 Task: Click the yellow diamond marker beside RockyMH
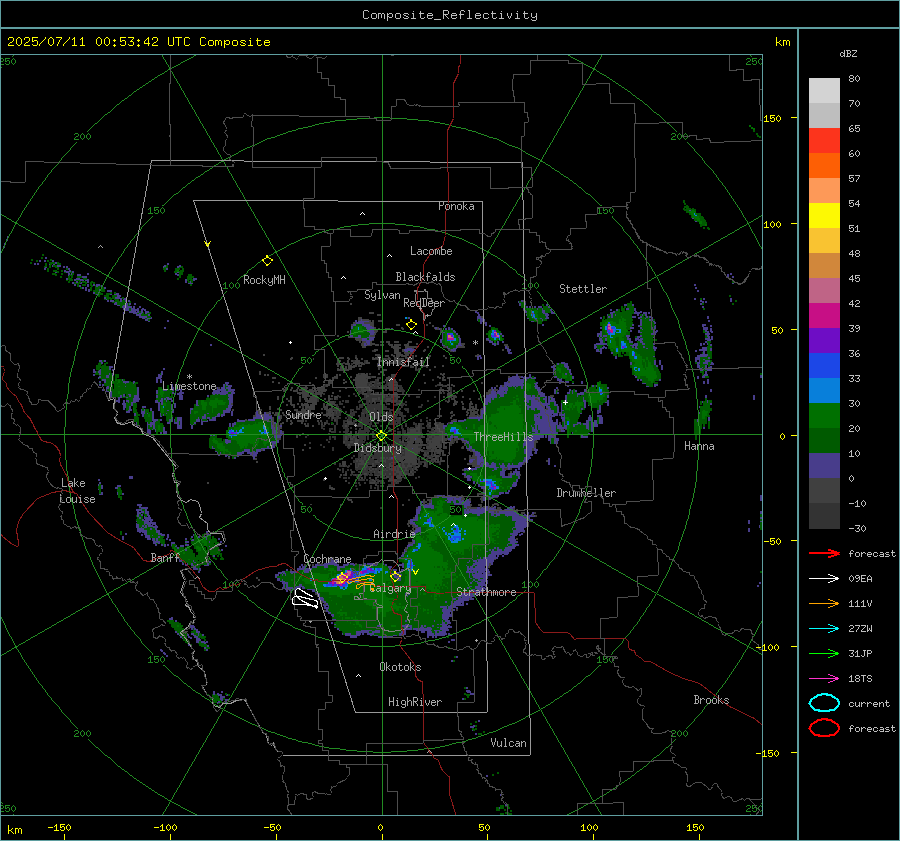click(x=267, y=261)
